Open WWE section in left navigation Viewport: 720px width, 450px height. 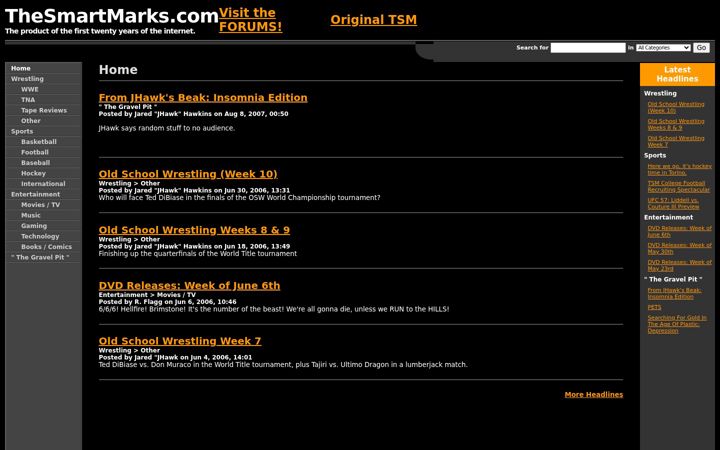pyautogui.click(x=30, y=89)
